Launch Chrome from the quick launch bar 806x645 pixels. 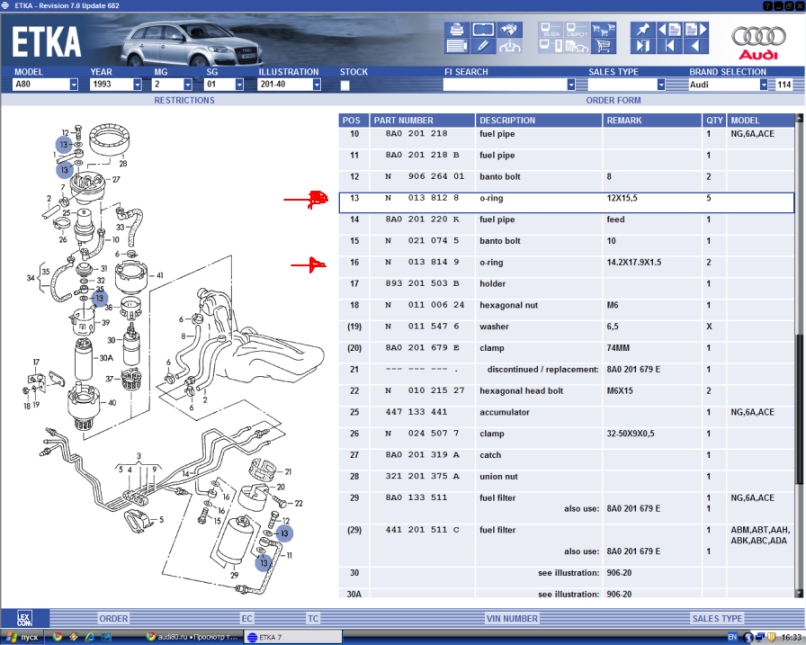[57, 637]
